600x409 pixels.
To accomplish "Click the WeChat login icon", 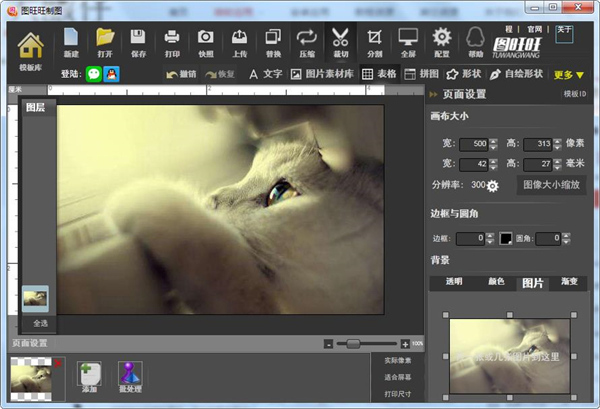I will coord(94,74).
